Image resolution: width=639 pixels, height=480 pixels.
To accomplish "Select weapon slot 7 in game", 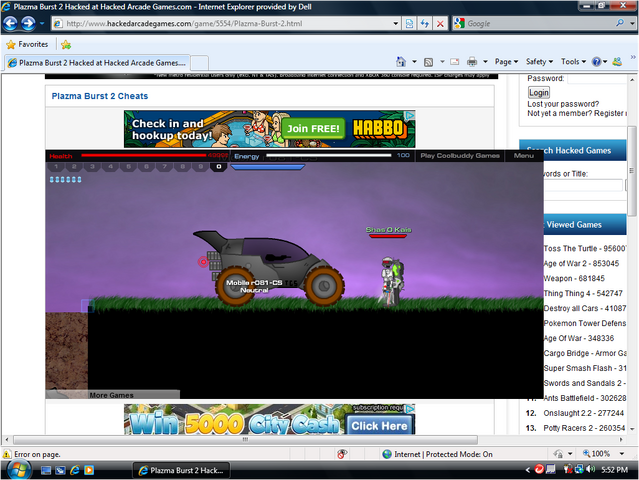I will point(164,166).
